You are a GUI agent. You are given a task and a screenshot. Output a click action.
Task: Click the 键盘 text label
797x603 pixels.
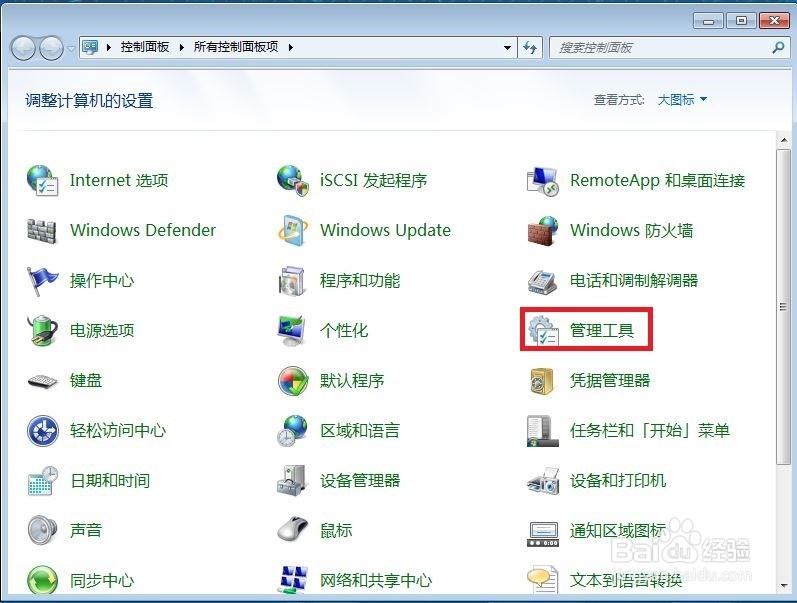click(x=86, y=381)
